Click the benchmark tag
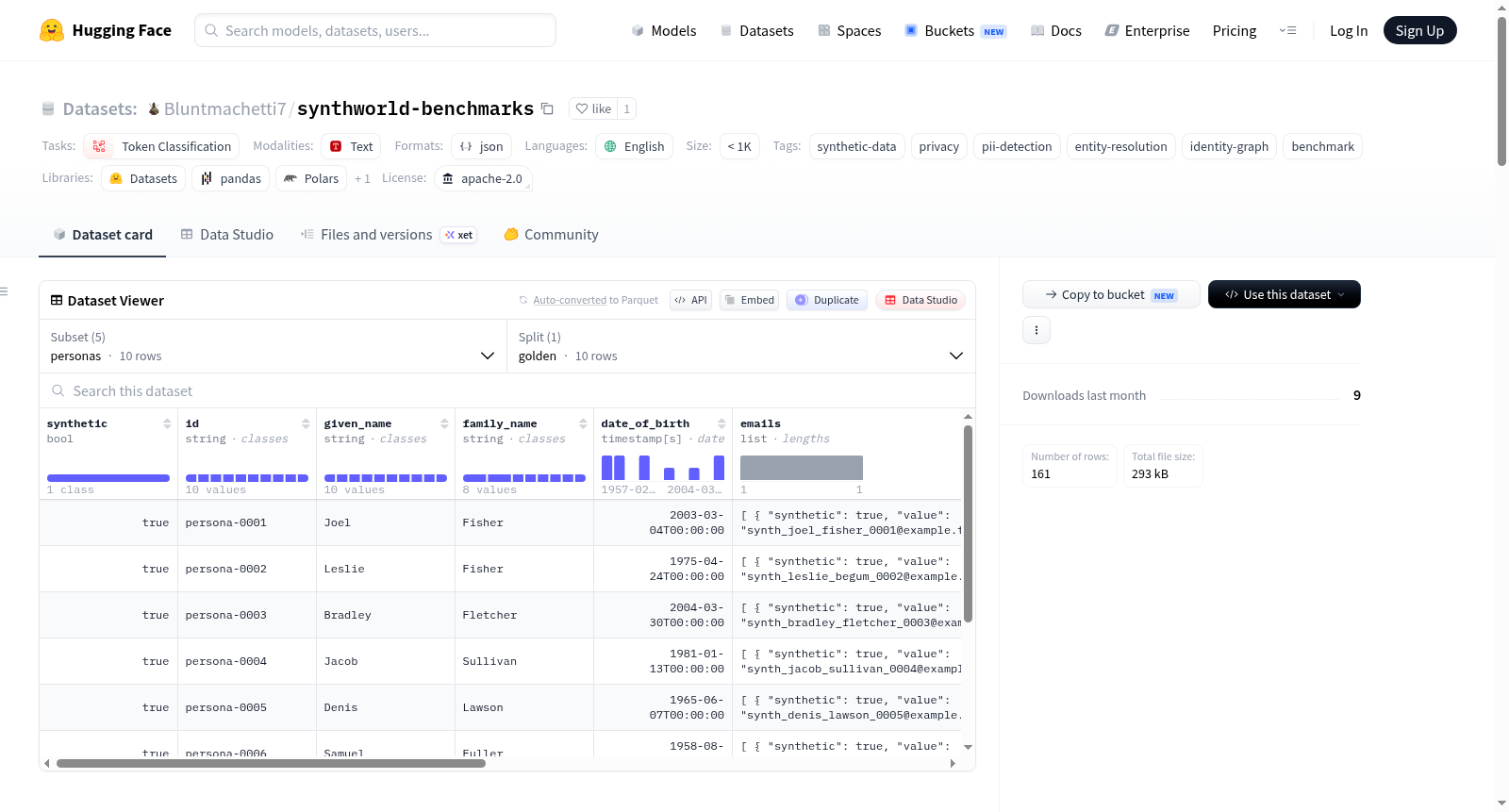 tap(1323, 146)
